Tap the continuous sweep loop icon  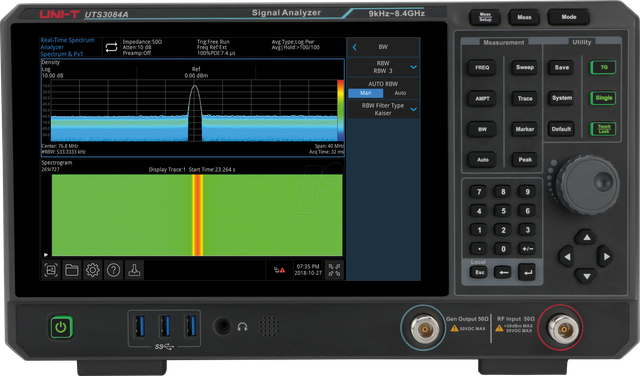tap(111, 47)
